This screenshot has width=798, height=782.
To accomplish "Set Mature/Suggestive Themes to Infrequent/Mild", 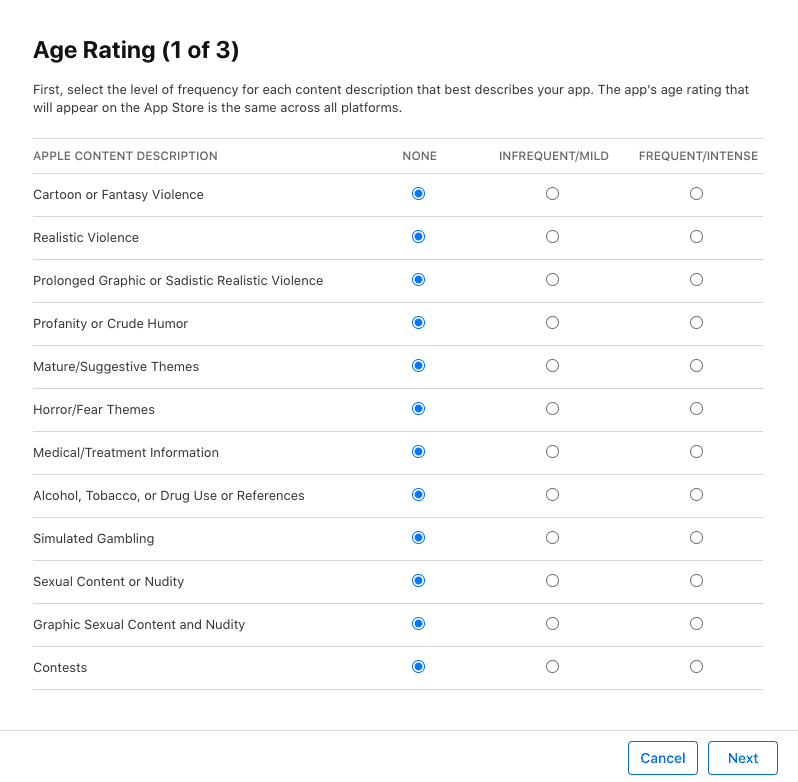I will (x=552, y=366).
